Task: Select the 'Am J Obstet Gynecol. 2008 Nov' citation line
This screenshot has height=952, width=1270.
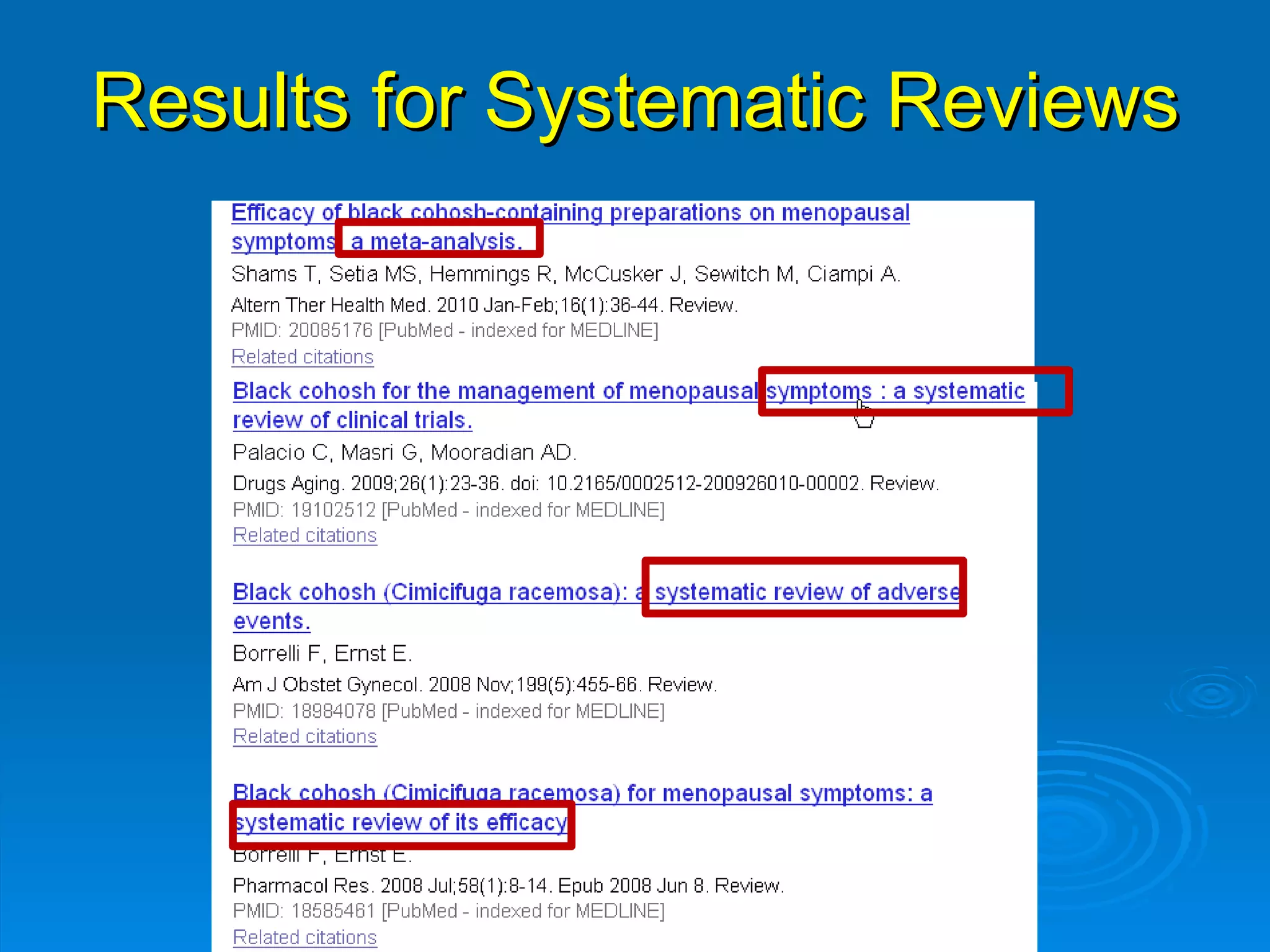Action: 475,684
